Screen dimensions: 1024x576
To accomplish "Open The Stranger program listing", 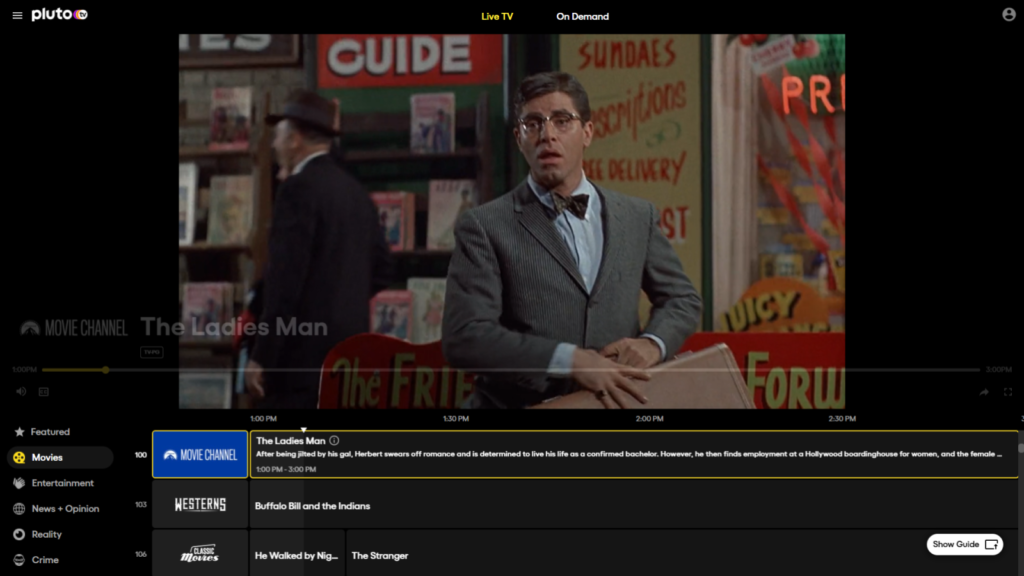I will click(x=682, y=555).
